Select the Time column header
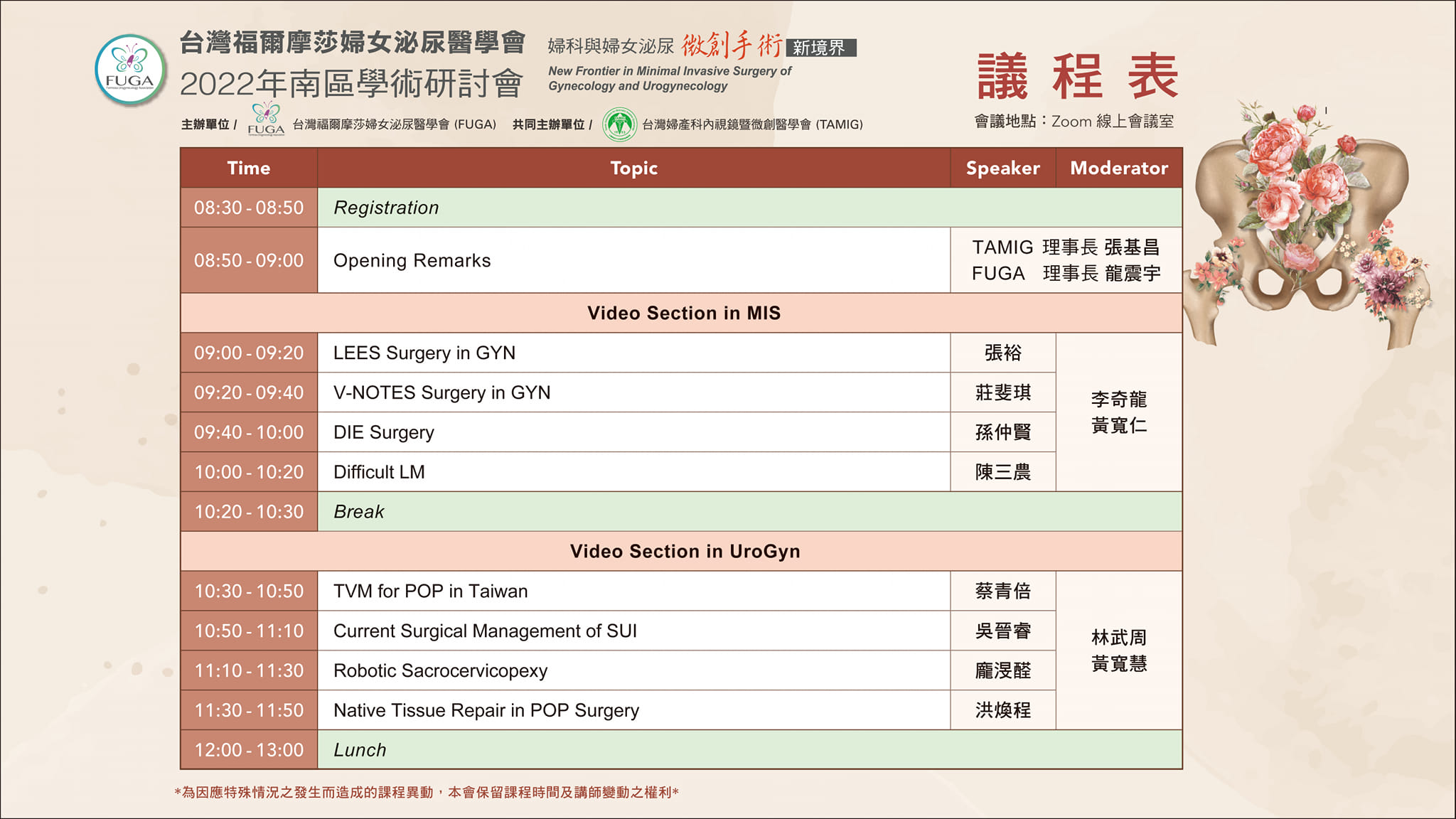 point(248,168)
